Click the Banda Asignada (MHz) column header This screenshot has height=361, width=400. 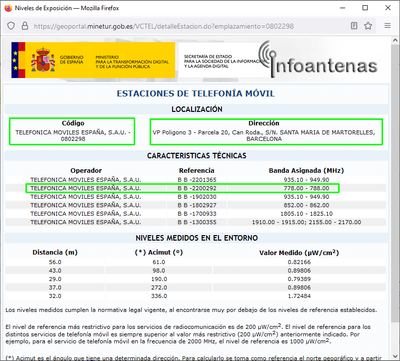point(306,171)
